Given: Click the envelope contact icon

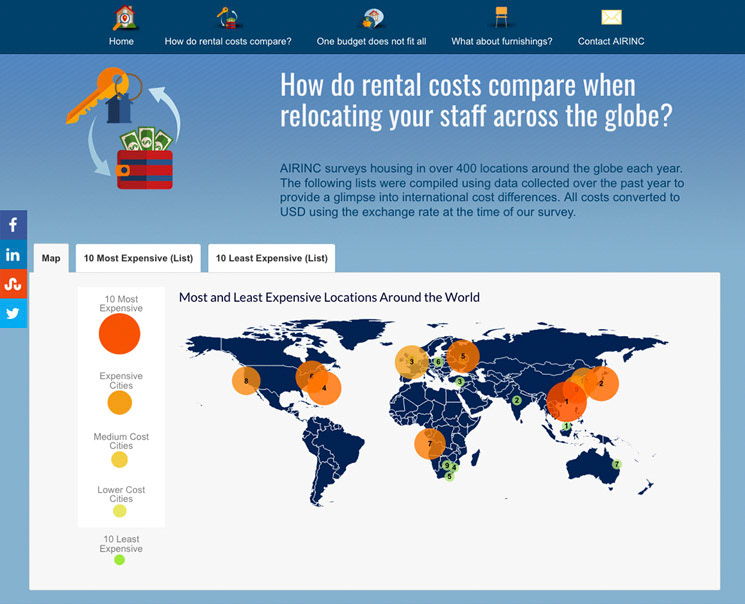Looking at the screenshot, I should pyautogui.click(x=611, y=17).
